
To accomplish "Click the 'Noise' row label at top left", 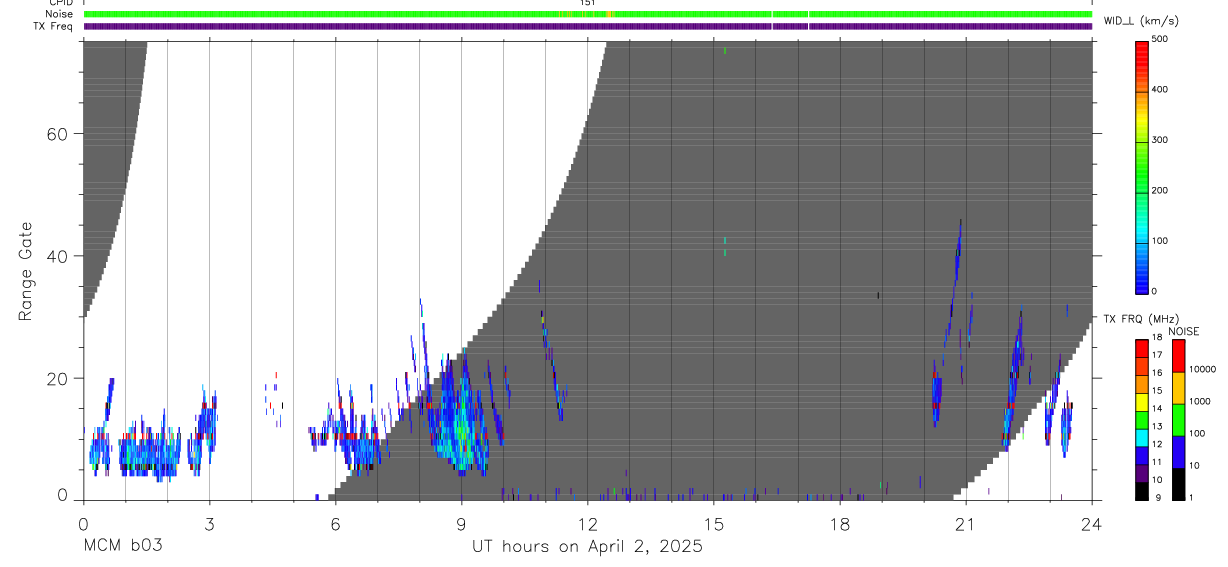I will pyautogui.click(x=58, y=14).
